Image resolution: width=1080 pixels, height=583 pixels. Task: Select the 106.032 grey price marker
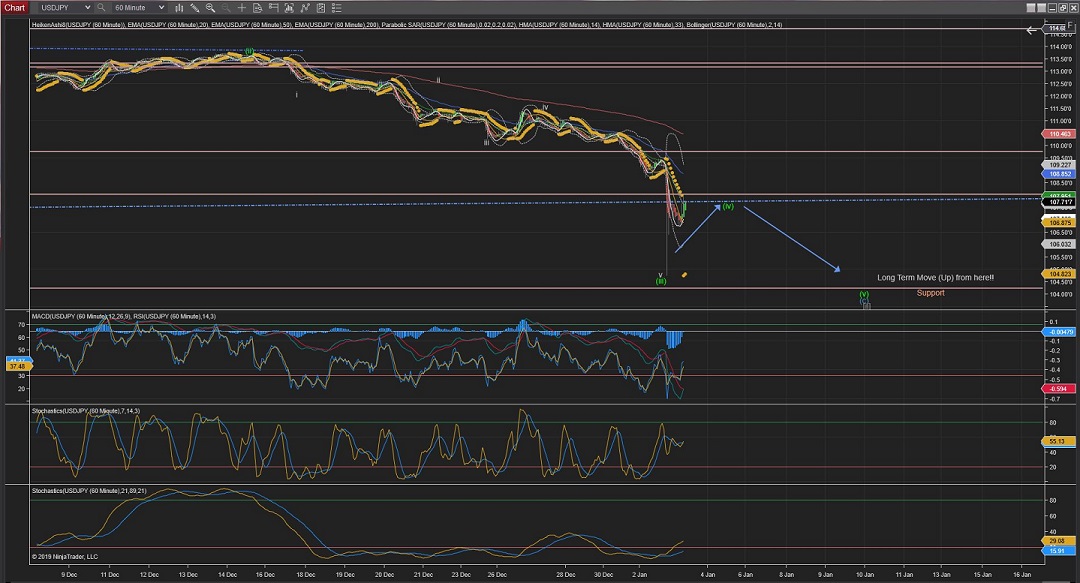pos(1059,244)
